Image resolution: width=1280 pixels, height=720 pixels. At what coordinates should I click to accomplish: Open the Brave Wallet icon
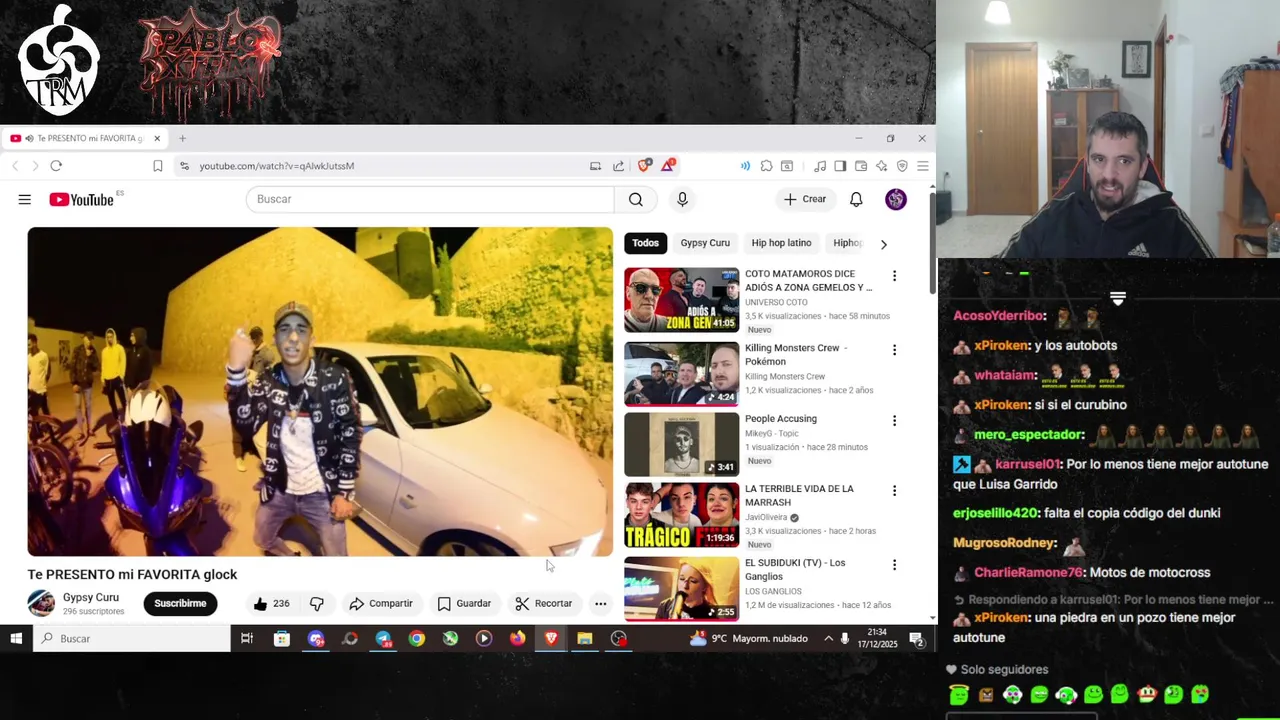(x=860, y=166)
